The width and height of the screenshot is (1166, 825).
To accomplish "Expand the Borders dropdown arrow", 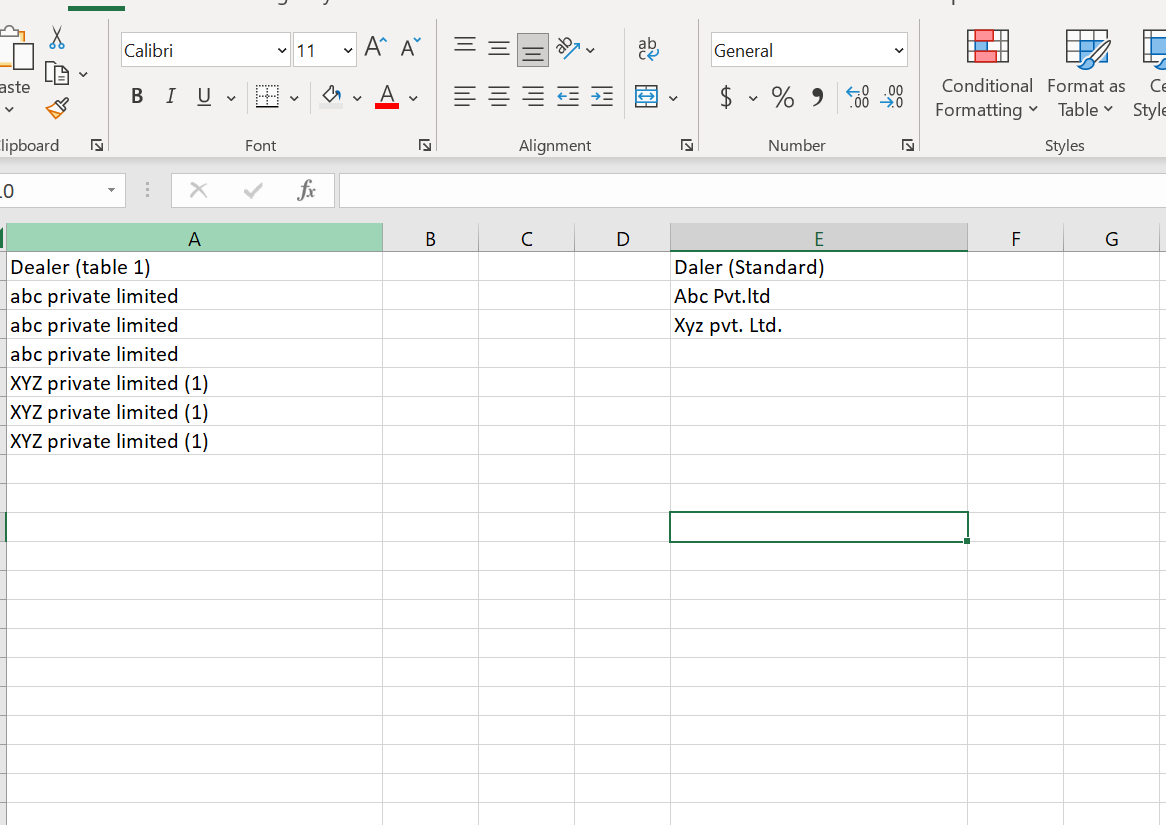I will coord(294,97).
